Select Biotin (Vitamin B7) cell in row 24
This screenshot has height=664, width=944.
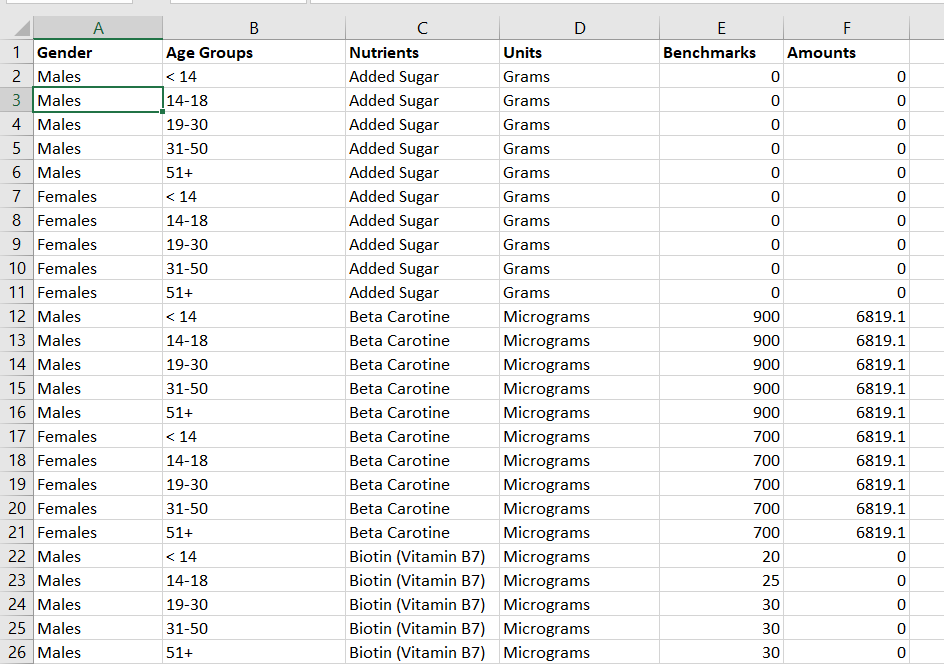[x=422, y=604]
